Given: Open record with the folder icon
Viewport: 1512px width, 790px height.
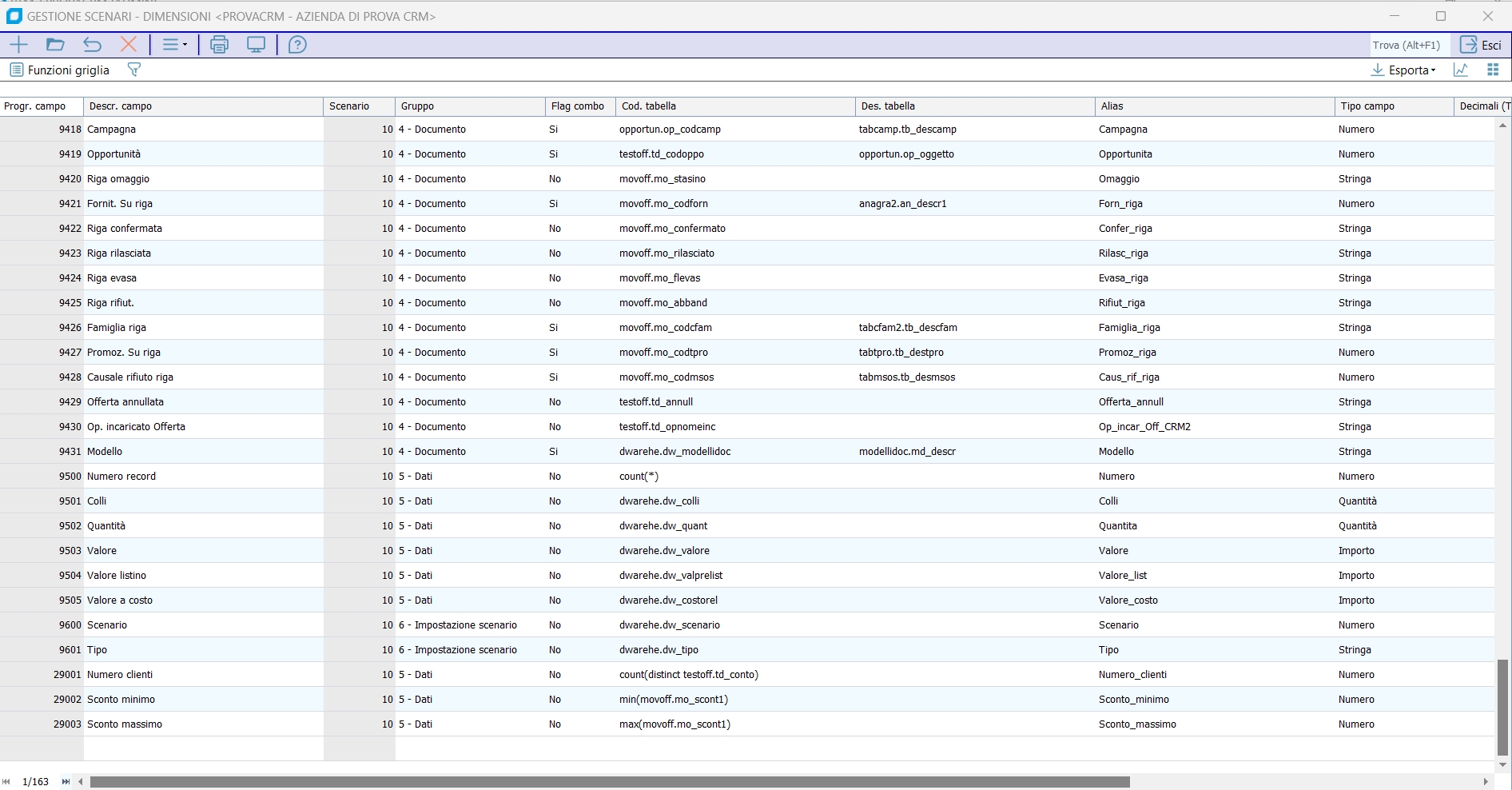Looking at the screenshot, I should click(55, 45).
